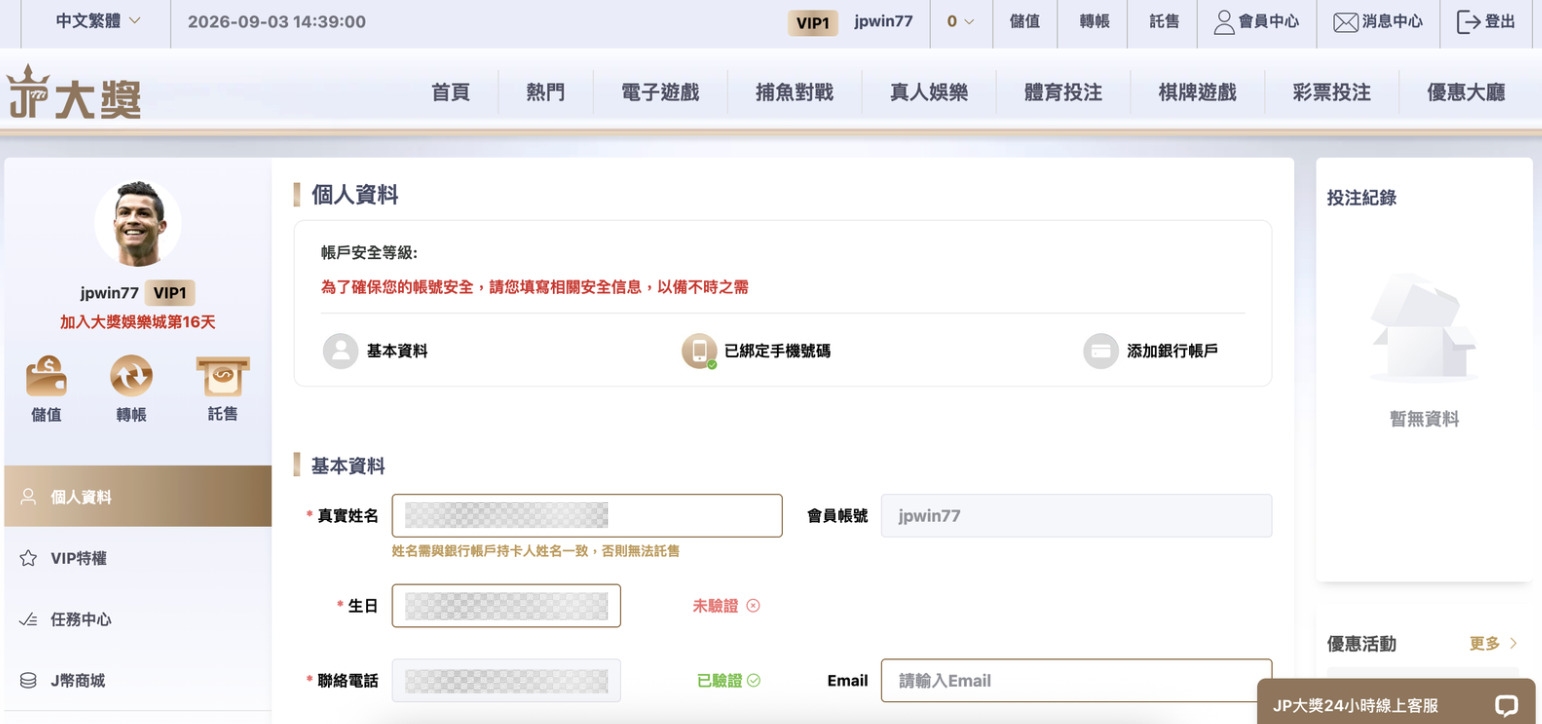Open 電子遊戲 in main navigation
The width and height of the screenshot is (1542, 724).
click(x=660, y=93)
